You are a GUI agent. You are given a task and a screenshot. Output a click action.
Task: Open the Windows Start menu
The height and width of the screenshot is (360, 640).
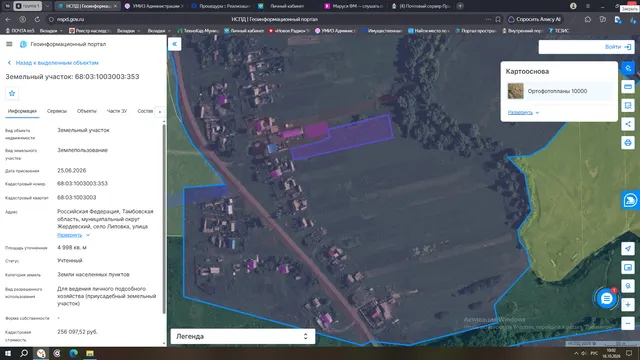point(8,353)
